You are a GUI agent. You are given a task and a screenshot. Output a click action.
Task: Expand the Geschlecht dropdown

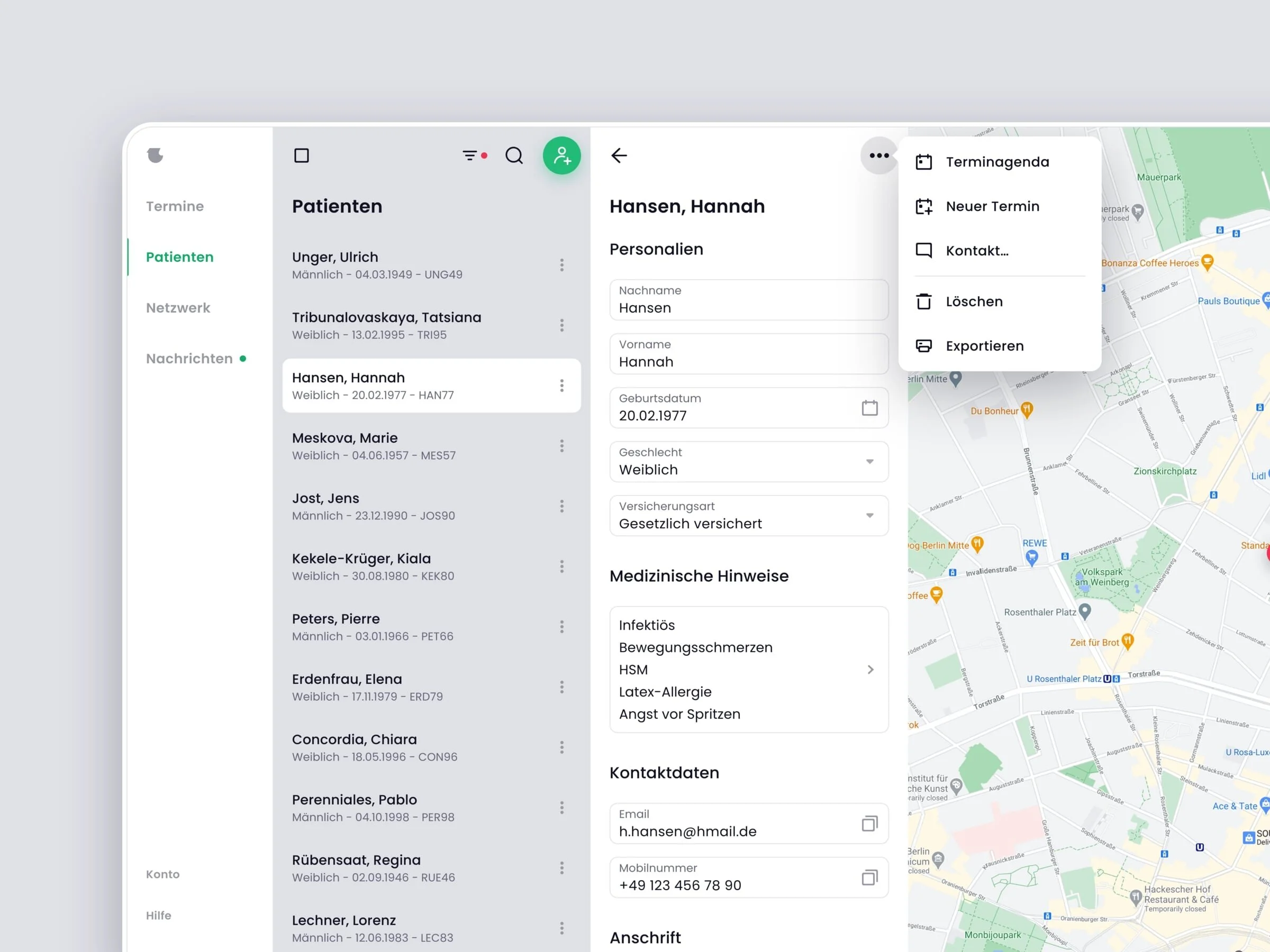(x=869, y=461)
